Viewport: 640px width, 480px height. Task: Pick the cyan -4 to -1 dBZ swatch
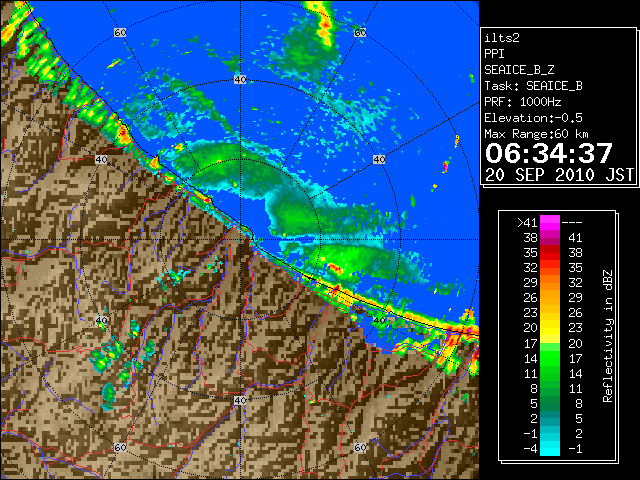550,448
